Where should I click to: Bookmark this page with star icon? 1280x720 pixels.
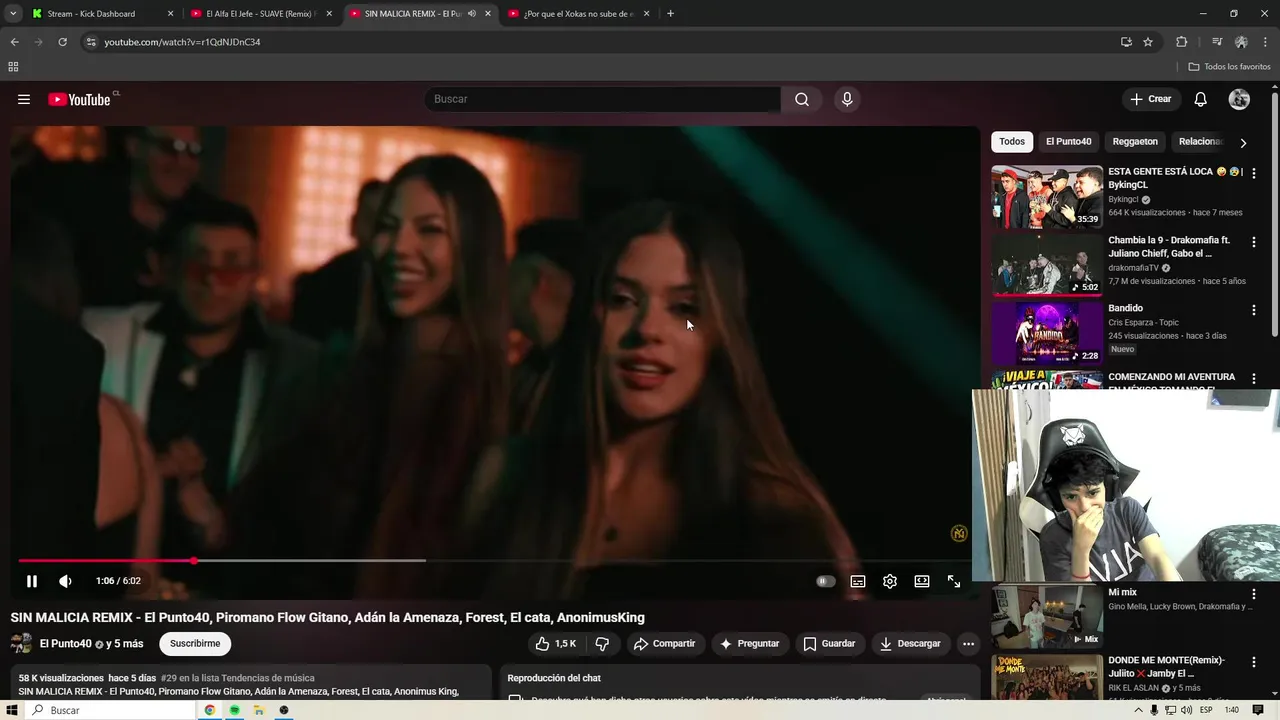tap(1148, 42)
